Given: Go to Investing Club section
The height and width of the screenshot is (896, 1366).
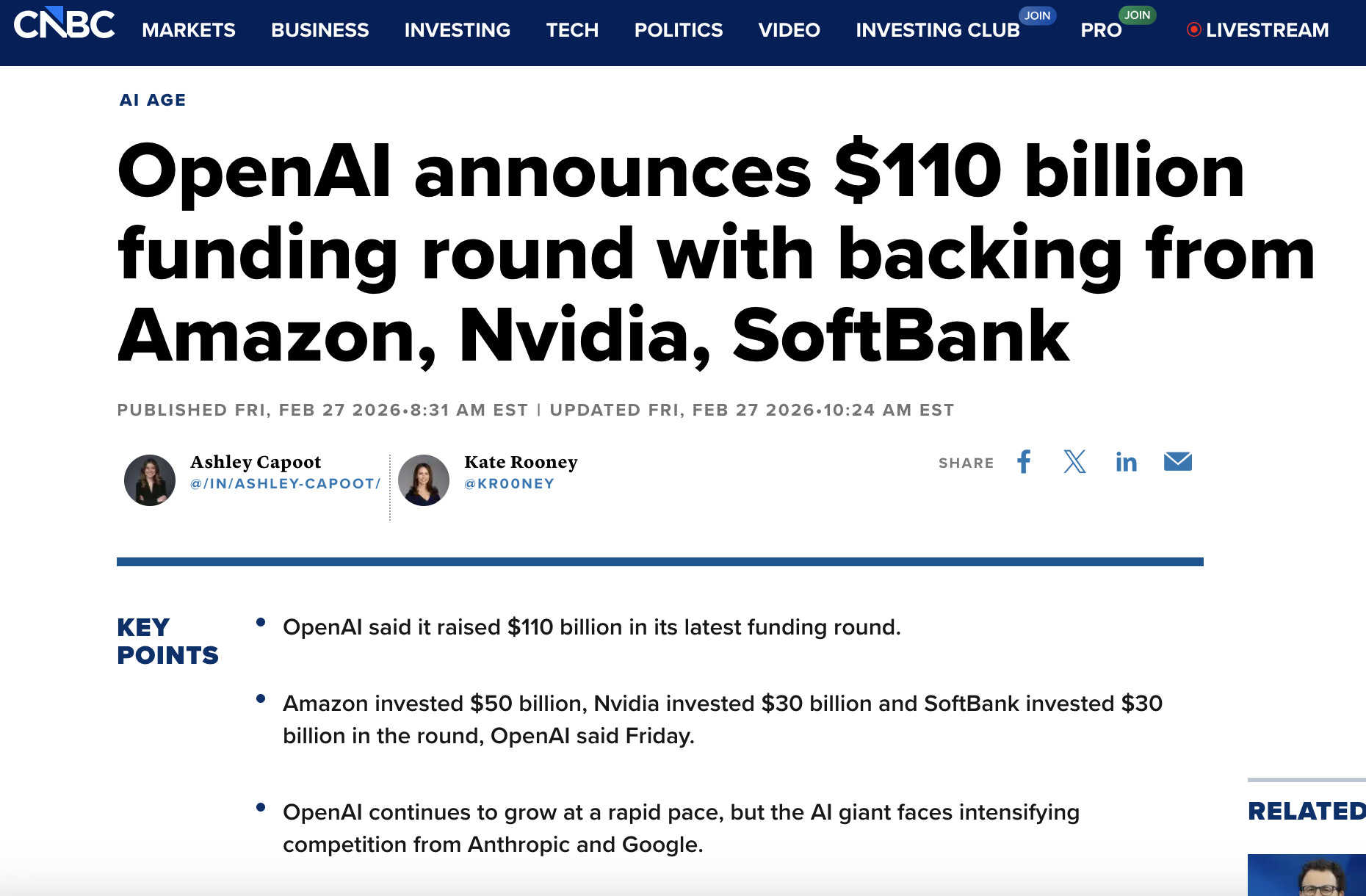Looking at the screenshot, I should pos(937,30).
